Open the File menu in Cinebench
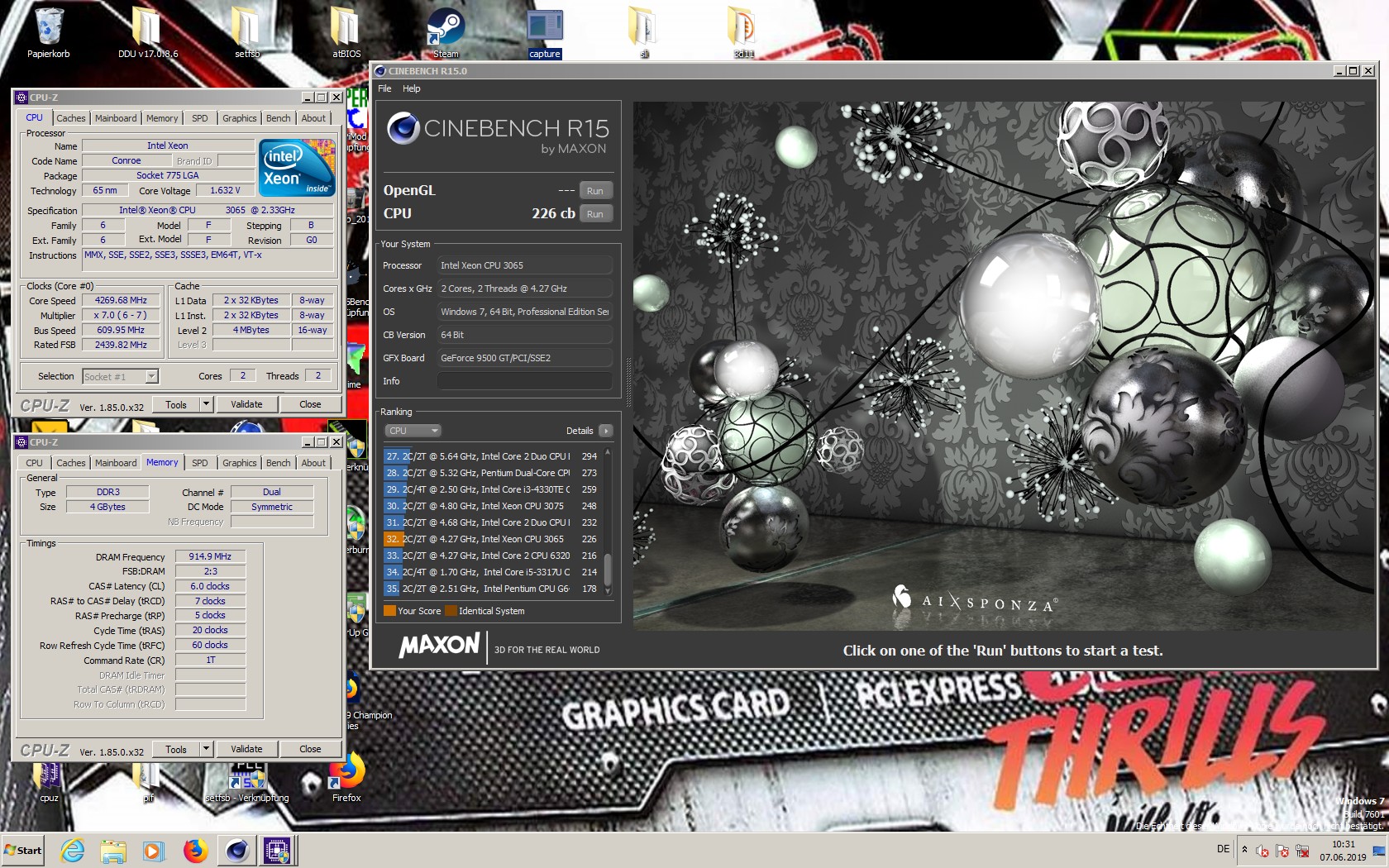This screenshot has height=868, width=1389. pos(384,88)
